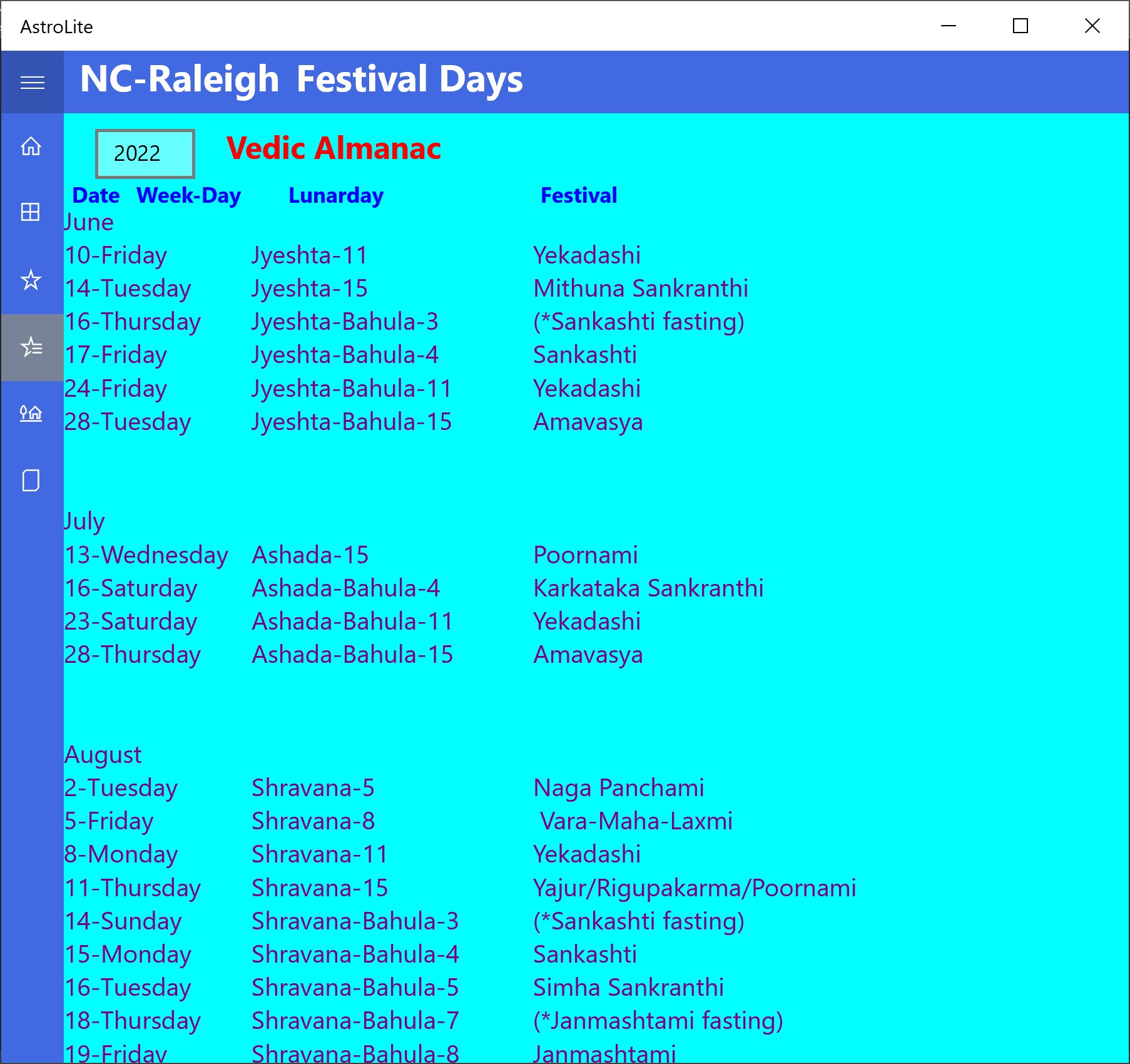Select the July month label
This screenshot has height=1064, width=1130.
click(84, 521)
